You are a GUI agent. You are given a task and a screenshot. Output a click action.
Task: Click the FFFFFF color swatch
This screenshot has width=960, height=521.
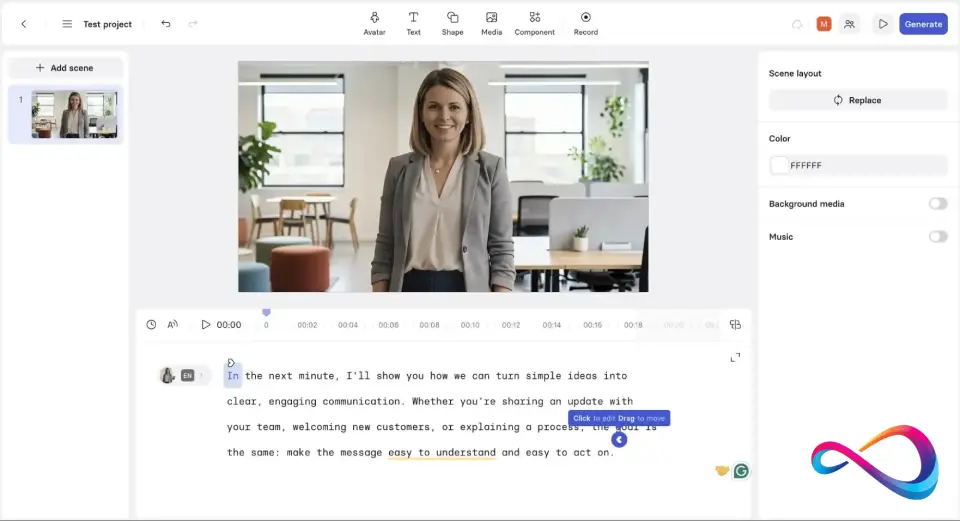pos(780,165)
